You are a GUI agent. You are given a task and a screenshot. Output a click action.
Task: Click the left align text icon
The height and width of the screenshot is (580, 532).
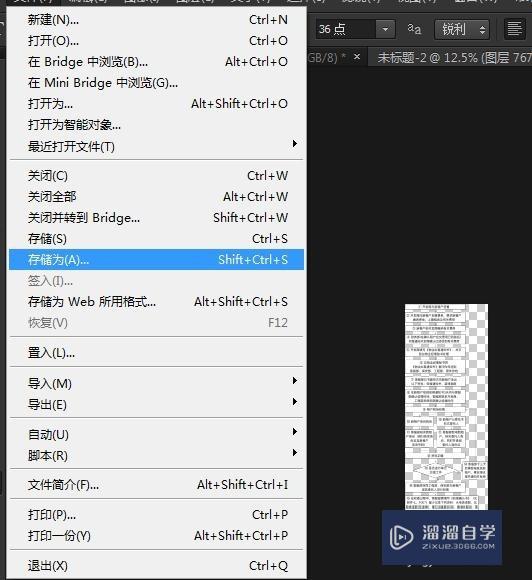pyautogui.click(x=515, y=29)
